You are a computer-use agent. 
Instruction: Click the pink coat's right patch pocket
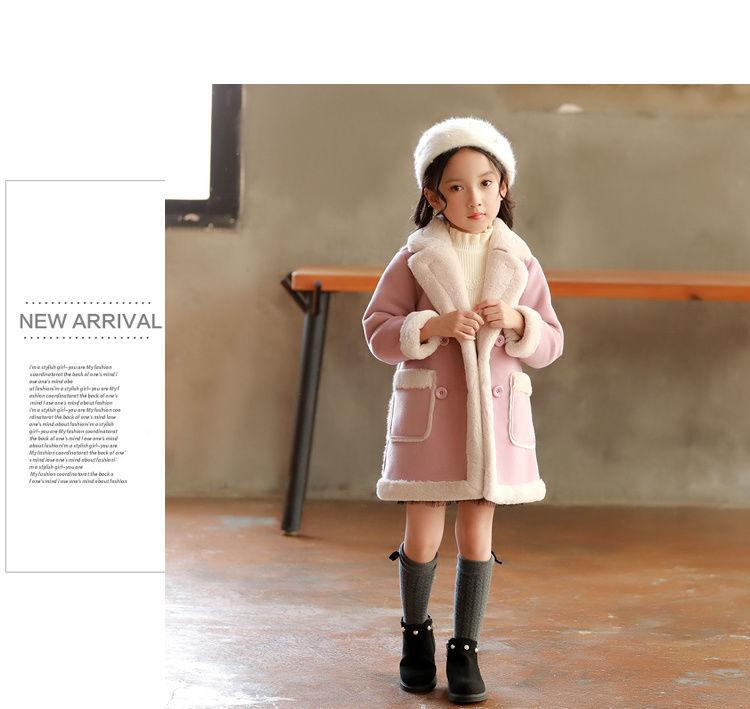coord(522,410)
